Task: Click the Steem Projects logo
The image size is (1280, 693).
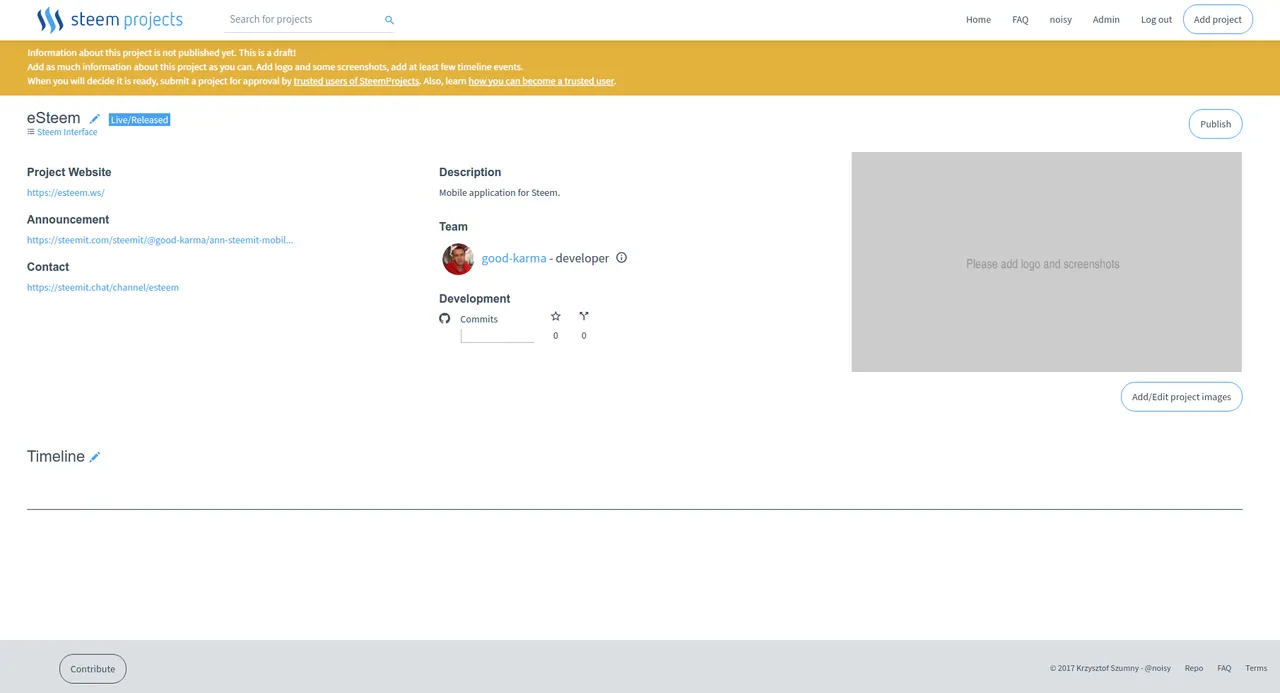Action: click(109, 19)
